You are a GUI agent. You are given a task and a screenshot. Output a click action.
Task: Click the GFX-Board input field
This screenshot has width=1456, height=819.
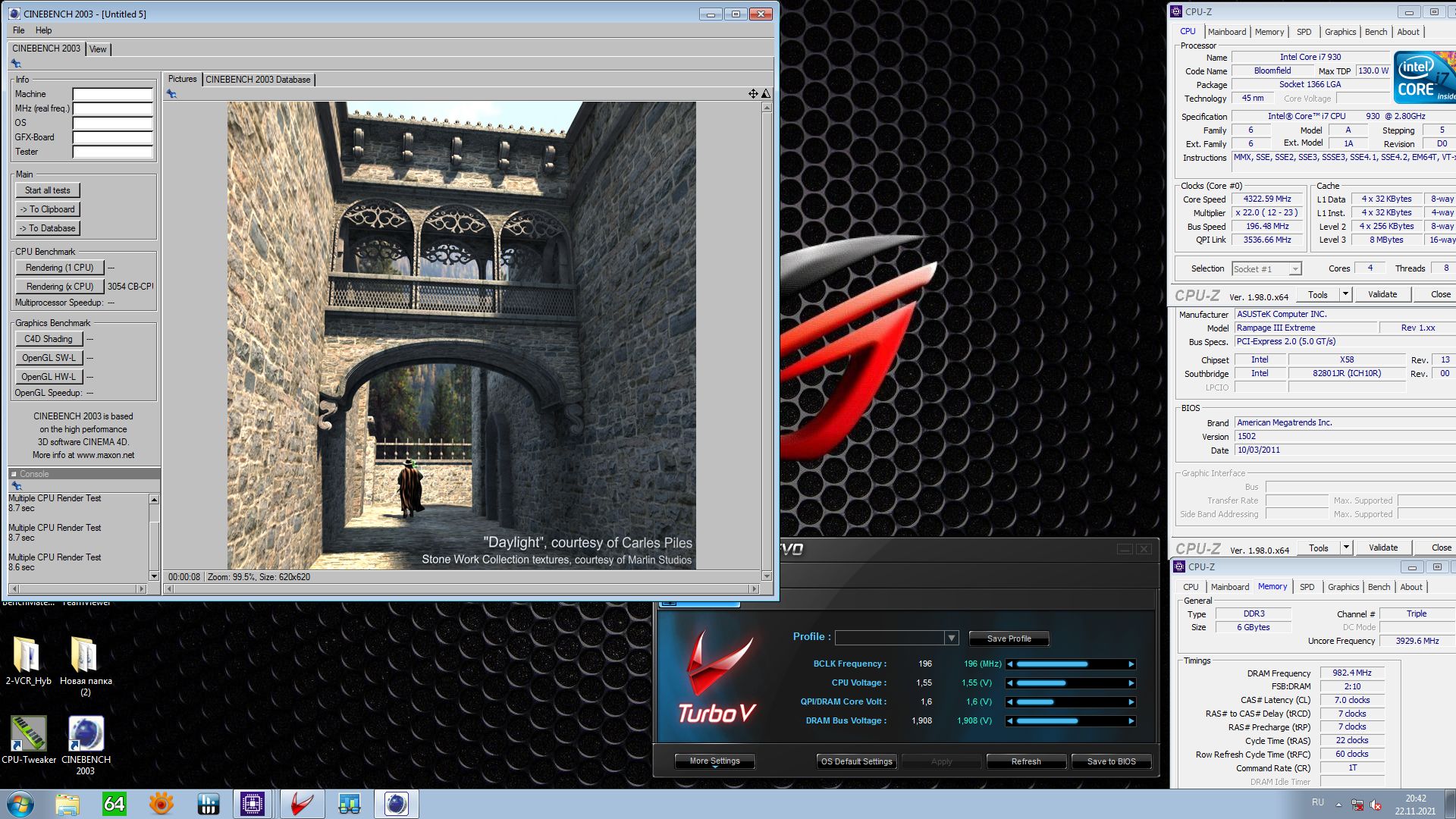(x=112, y=137)
